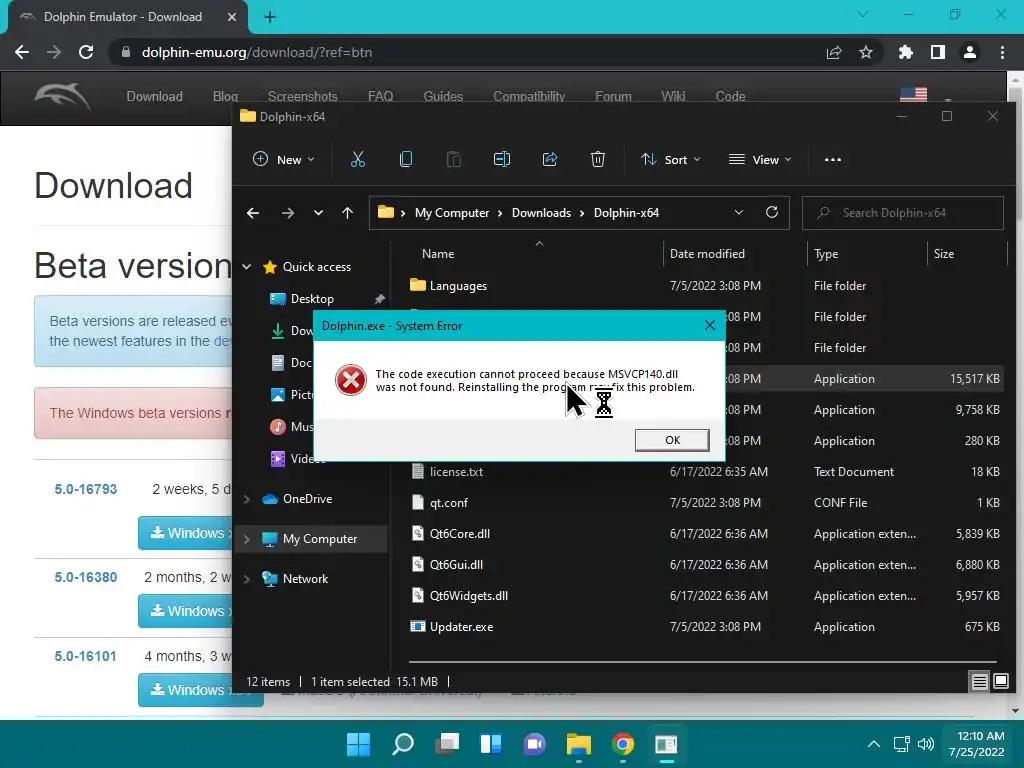Expand address bar history dropdown
Image resolution: width=1024 pixels, height=768 pixels.
739,212
